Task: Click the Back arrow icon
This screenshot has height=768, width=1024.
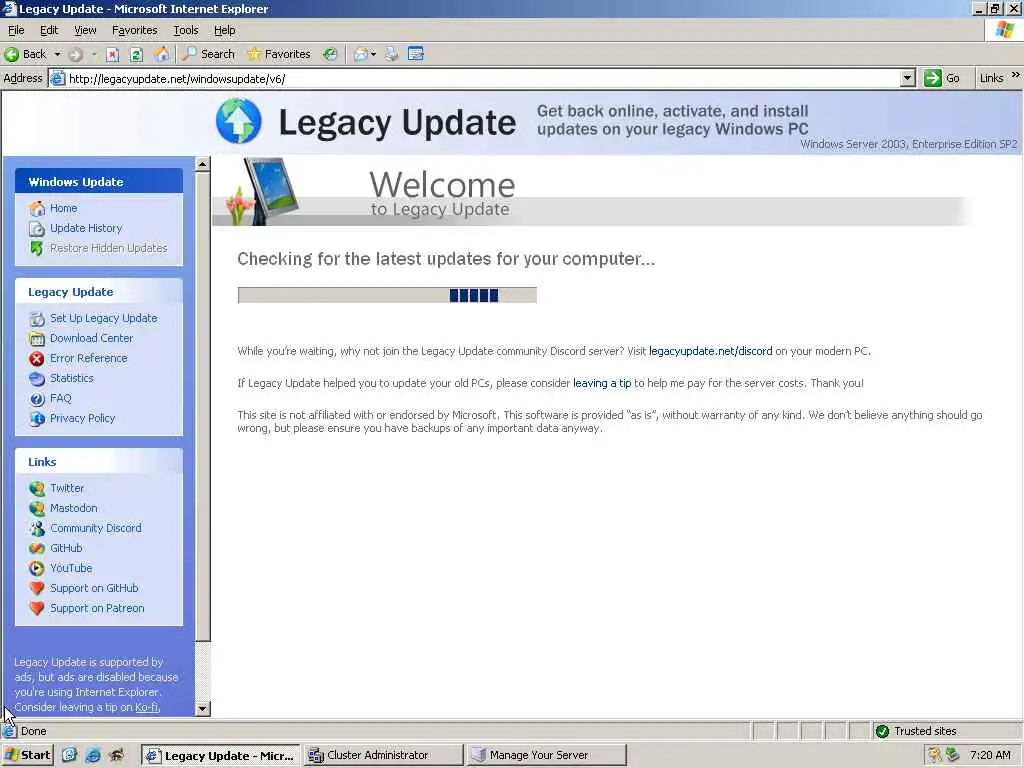Action: [x=12, y=54]
